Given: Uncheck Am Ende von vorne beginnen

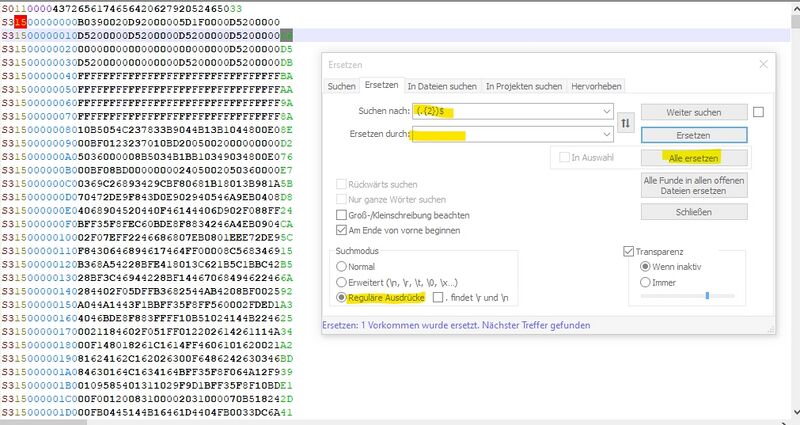Looking at the screenshot, I should [342, 230].
